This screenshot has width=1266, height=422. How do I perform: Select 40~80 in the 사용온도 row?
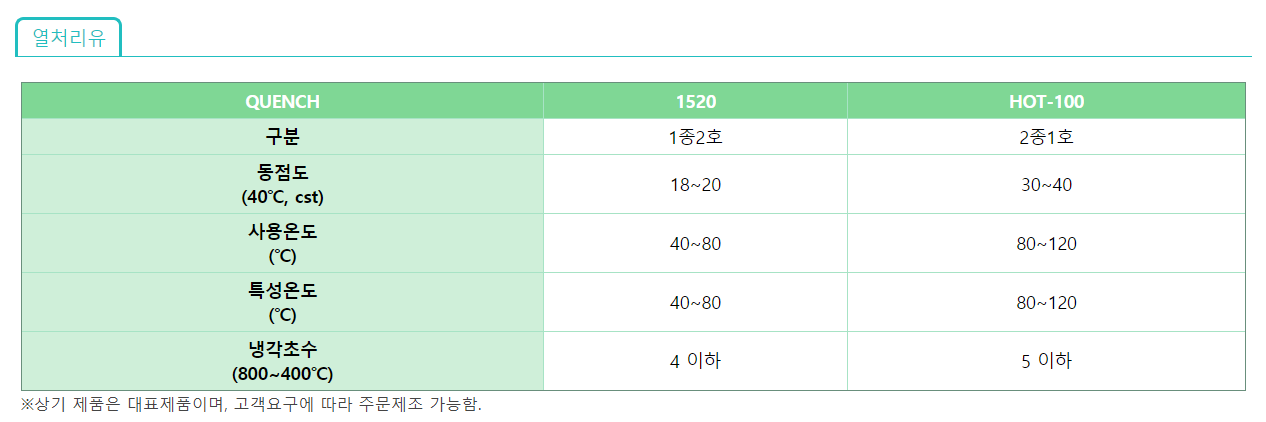pos(696,244)
